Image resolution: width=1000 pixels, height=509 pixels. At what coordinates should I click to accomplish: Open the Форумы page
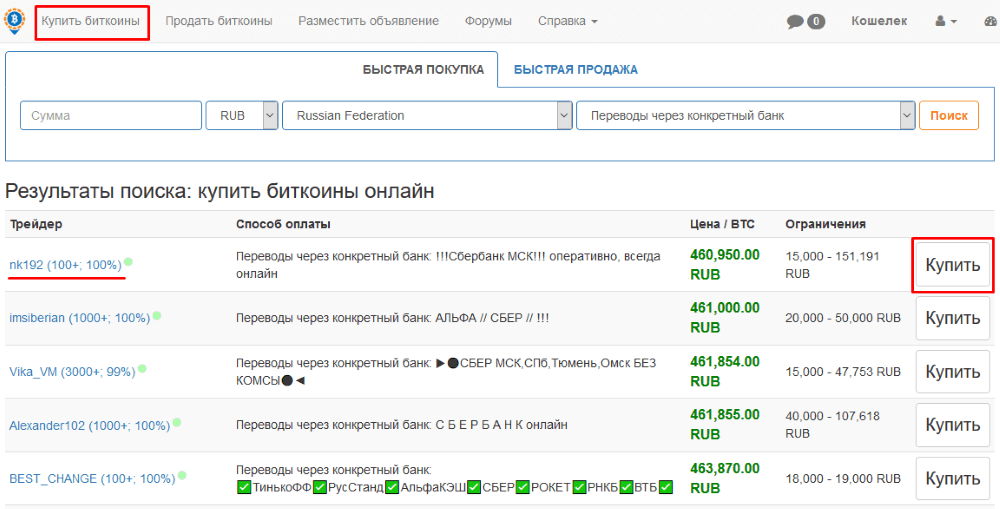tap(489, 21)
